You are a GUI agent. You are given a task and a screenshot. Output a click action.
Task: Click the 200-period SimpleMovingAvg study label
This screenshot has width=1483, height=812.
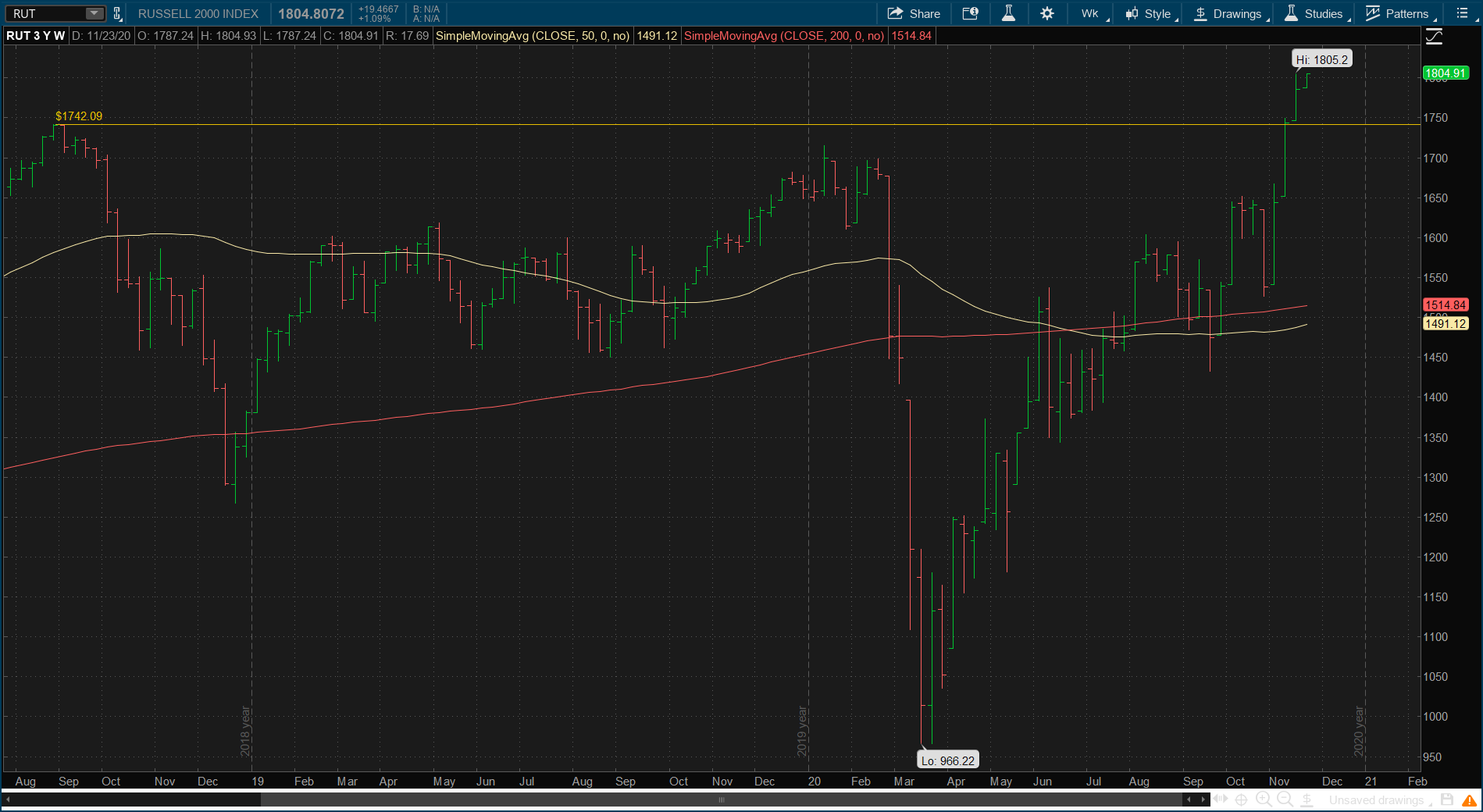click(784, 36)
